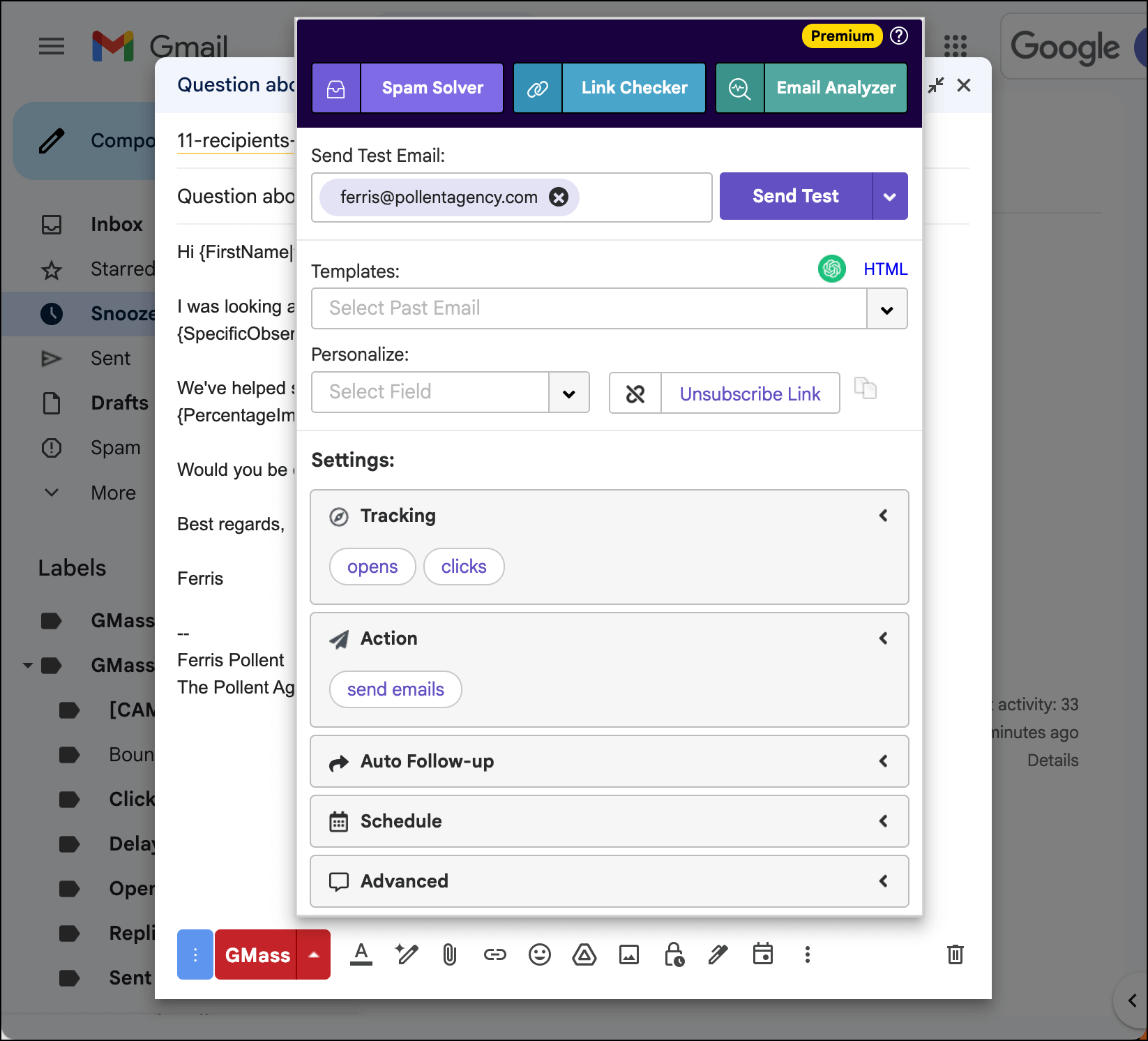This screenshot has height=1041, width=1148.
Task: Open more compose options menu
Action: point(808,954)
